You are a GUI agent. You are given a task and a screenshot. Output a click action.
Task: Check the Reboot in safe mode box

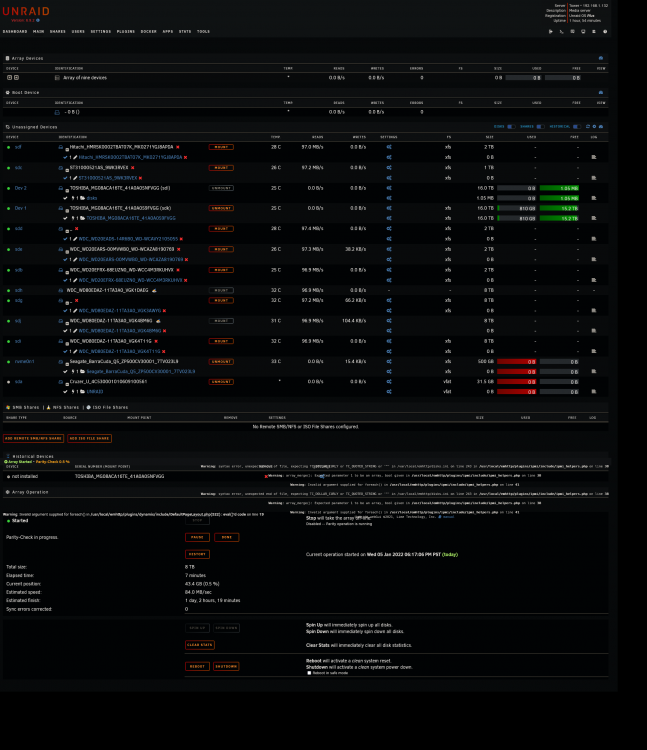tap(309, 673)
